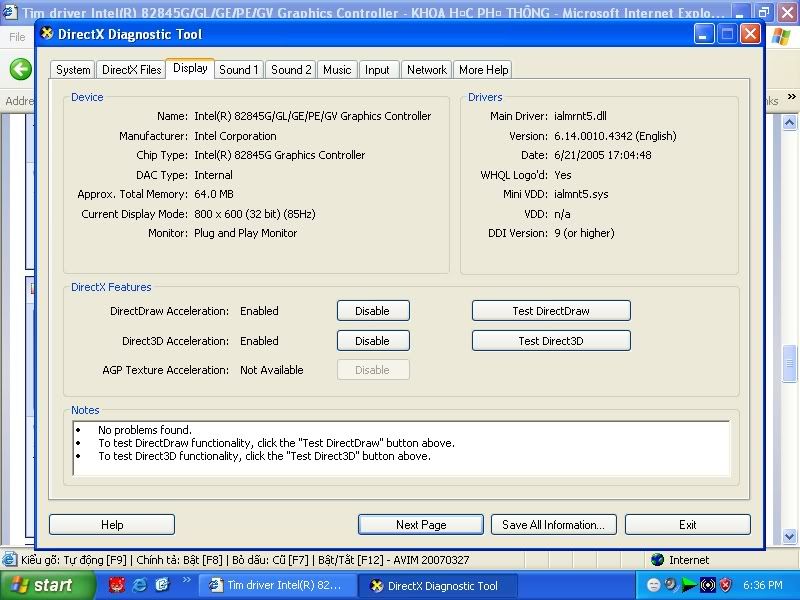Click the AVIM status text "Kiểu gõ: Tự động [F9]"

[x=73, y=560]
